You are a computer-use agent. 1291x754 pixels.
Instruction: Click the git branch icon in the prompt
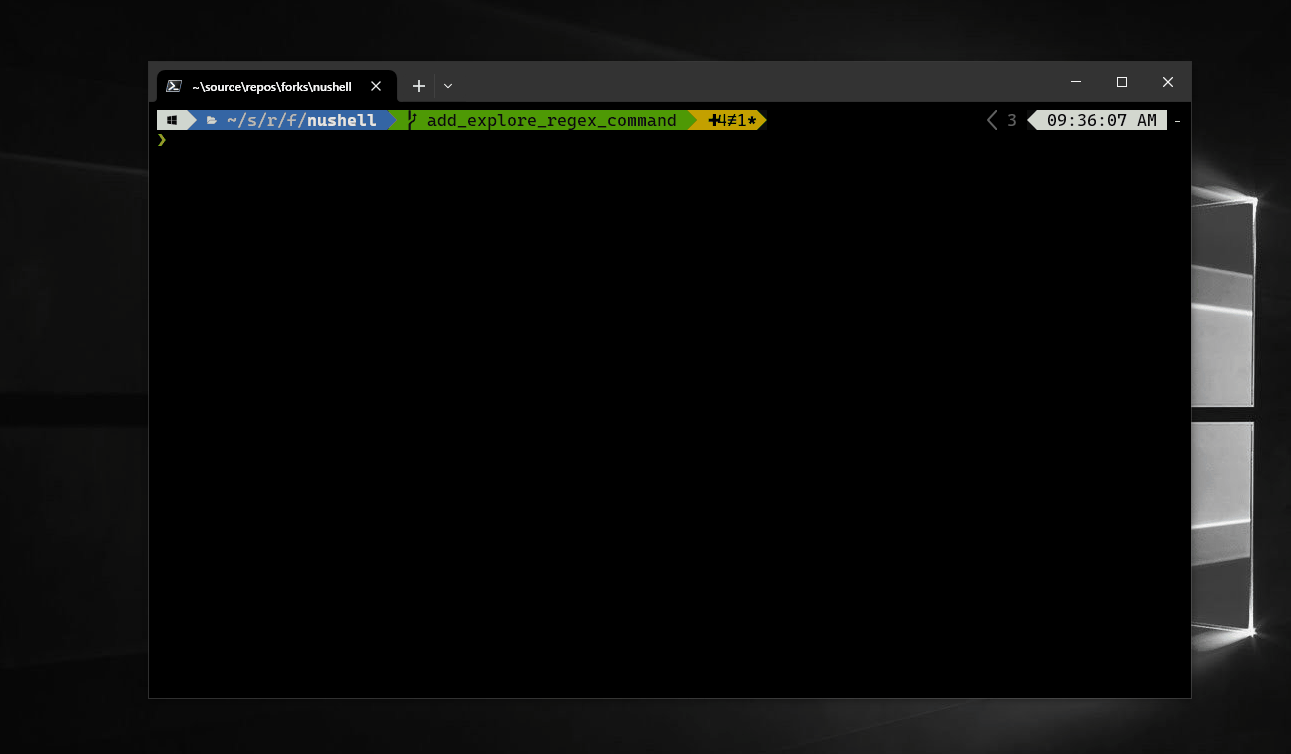point(410,120)
